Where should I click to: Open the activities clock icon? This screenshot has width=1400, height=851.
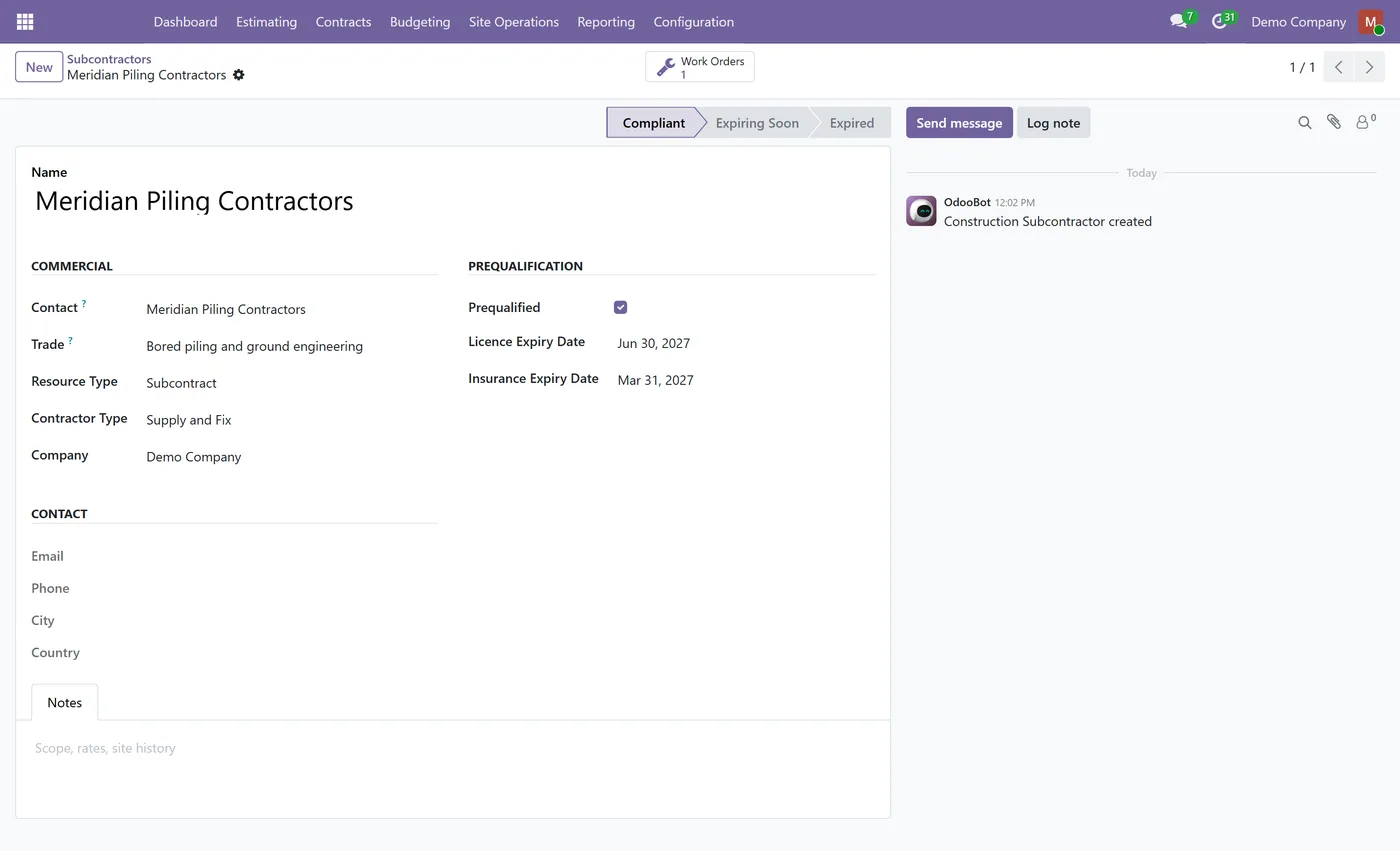1220,21
